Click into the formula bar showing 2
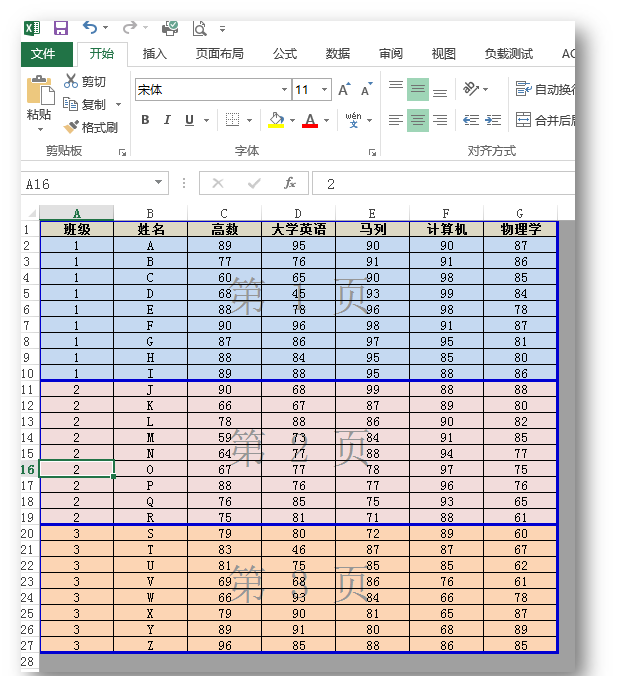This screenshot has height=676, width=617. 444,183
